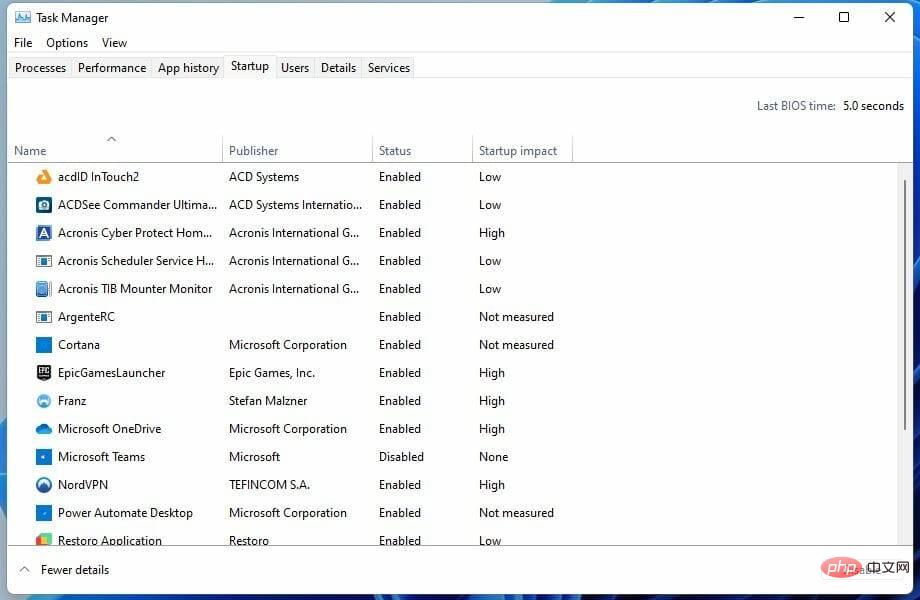Select the Power Automate Desktop entry

click(x=125, y=513)
